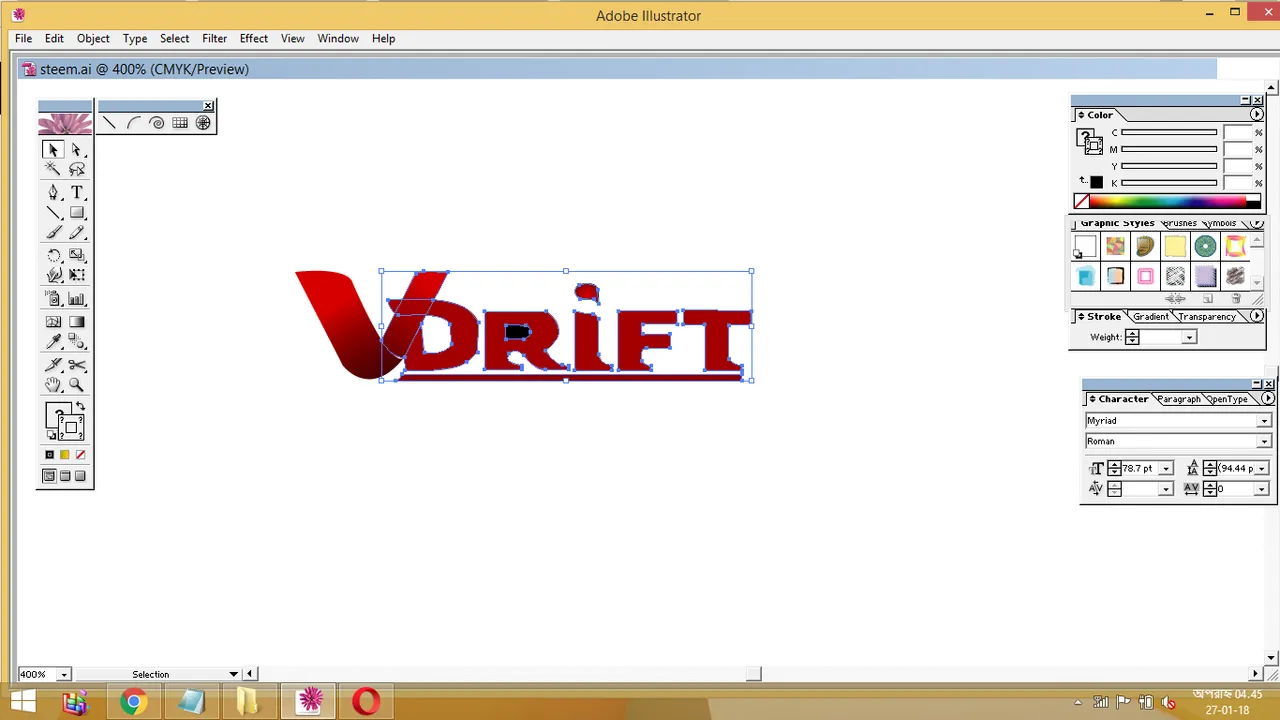Open the Color panel flyout menu
Screen dimensions: 1280x720
(x=1257, y=115)
